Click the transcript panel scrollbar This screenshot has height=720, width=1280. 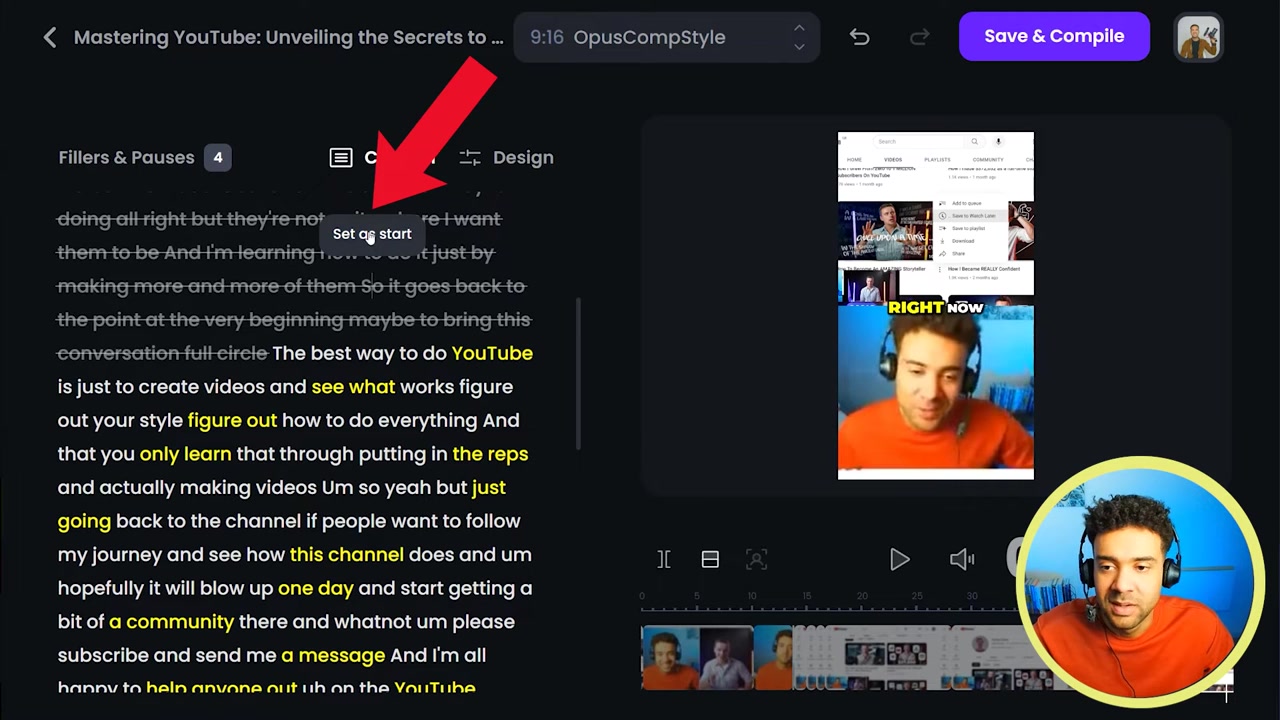coord(579,375)
